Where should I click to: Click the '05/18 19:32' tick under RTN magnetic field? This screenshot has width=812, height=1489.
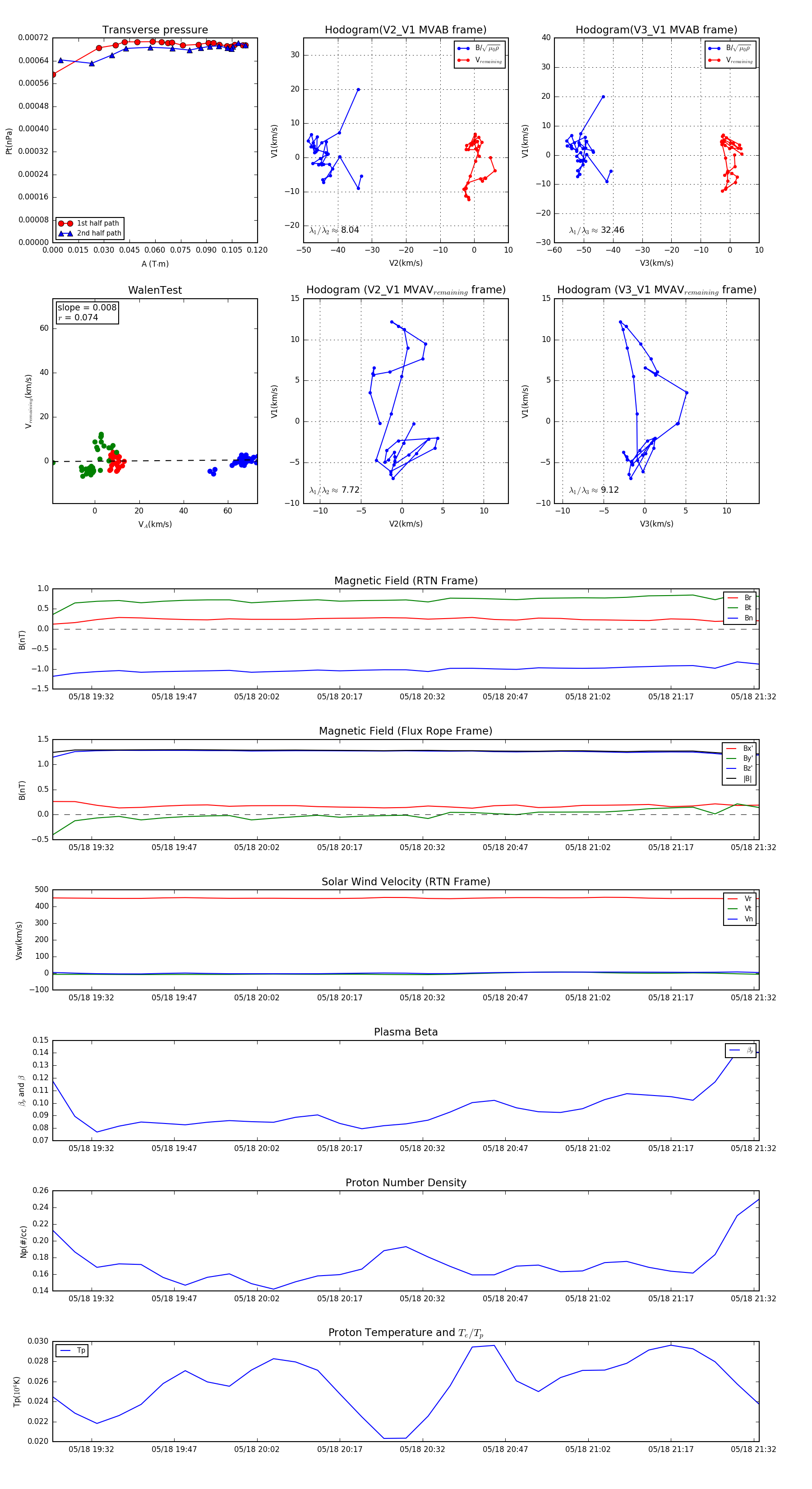click(91, 697)
